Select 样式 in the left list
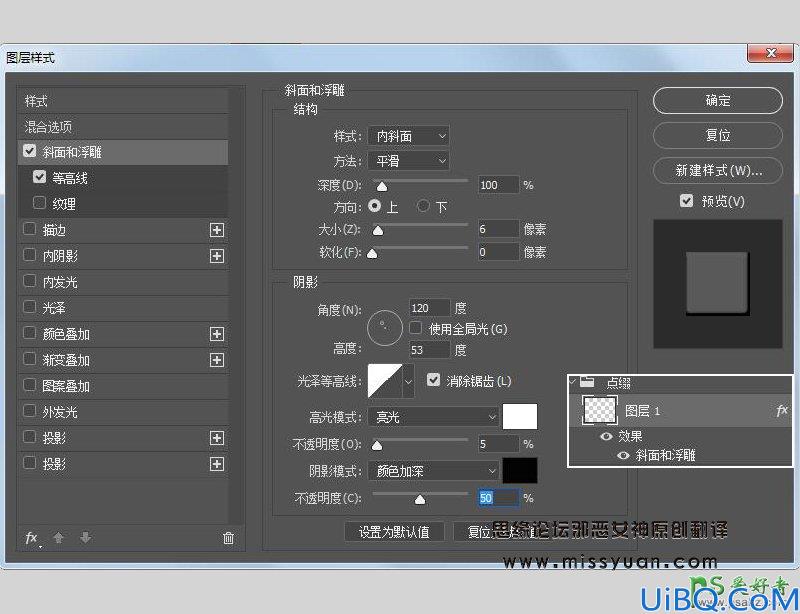 (x=122, y=101)
